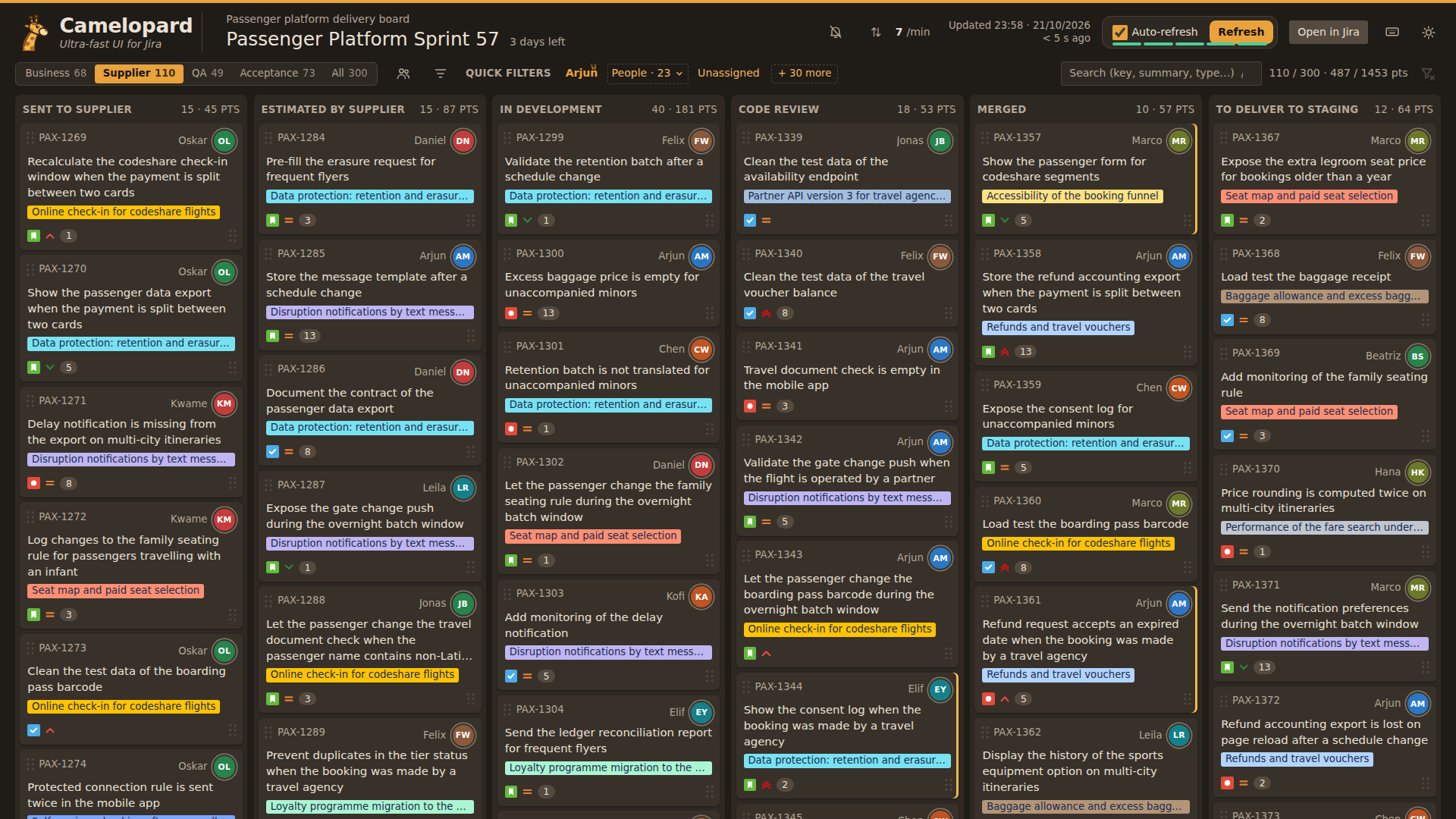Screen dimensions: 1456x819
Task: Focus the Search key, summary, type field
Action: (1160, 73)
